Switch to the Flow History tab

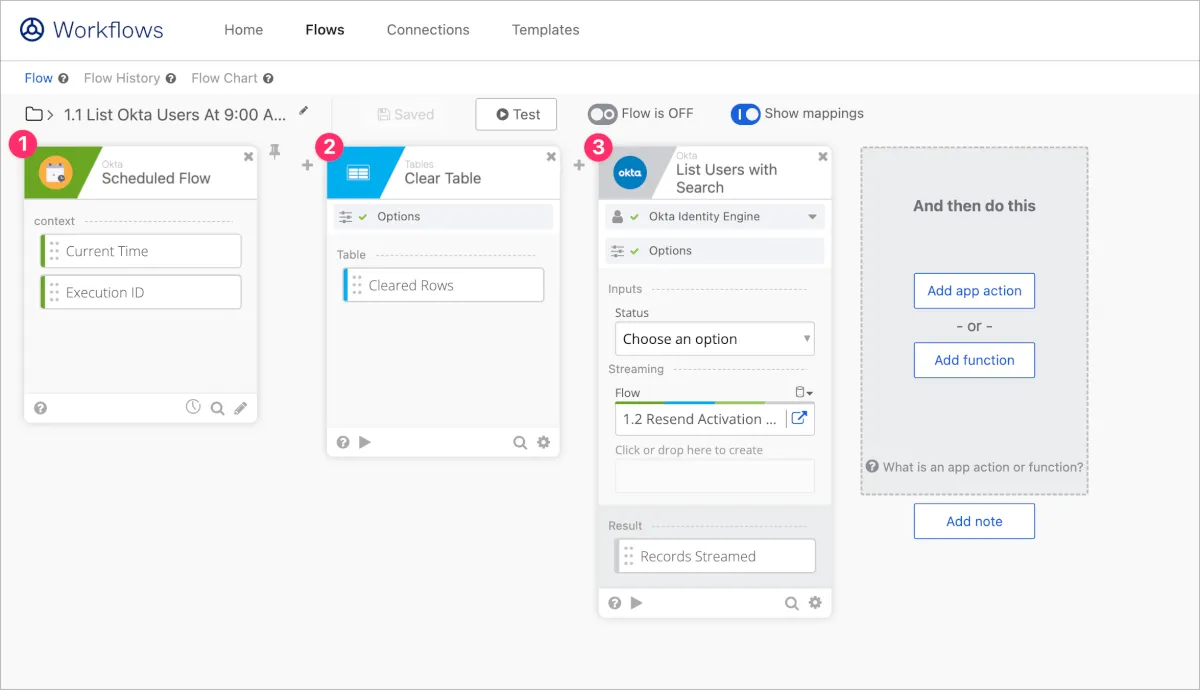tap(122, 78)
